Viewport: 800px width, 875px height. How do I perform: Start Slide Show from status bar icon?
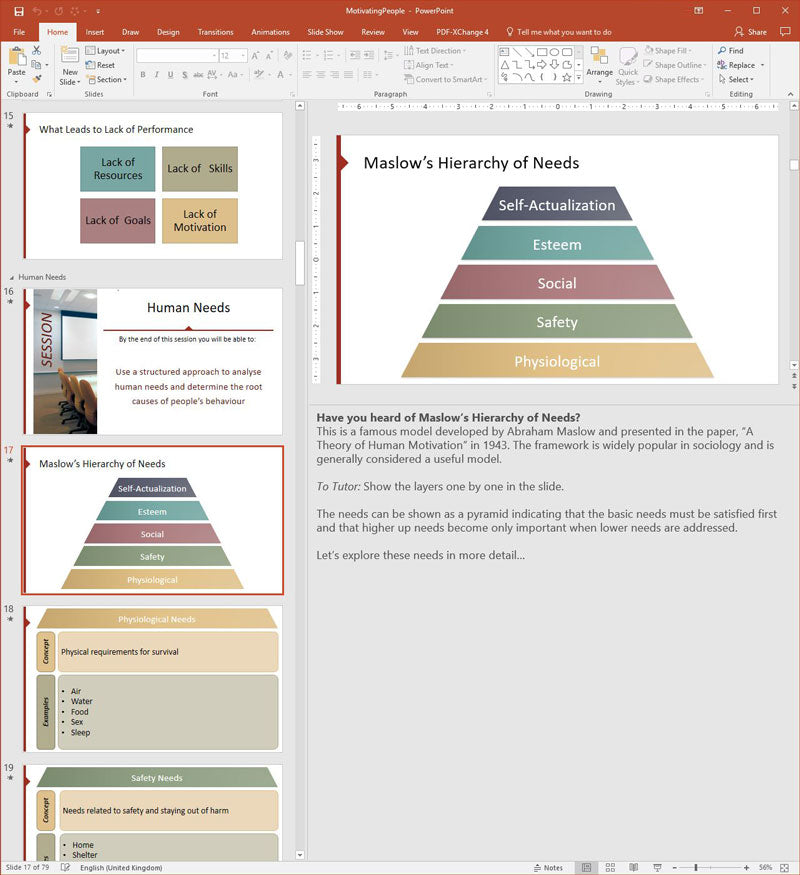657,868
